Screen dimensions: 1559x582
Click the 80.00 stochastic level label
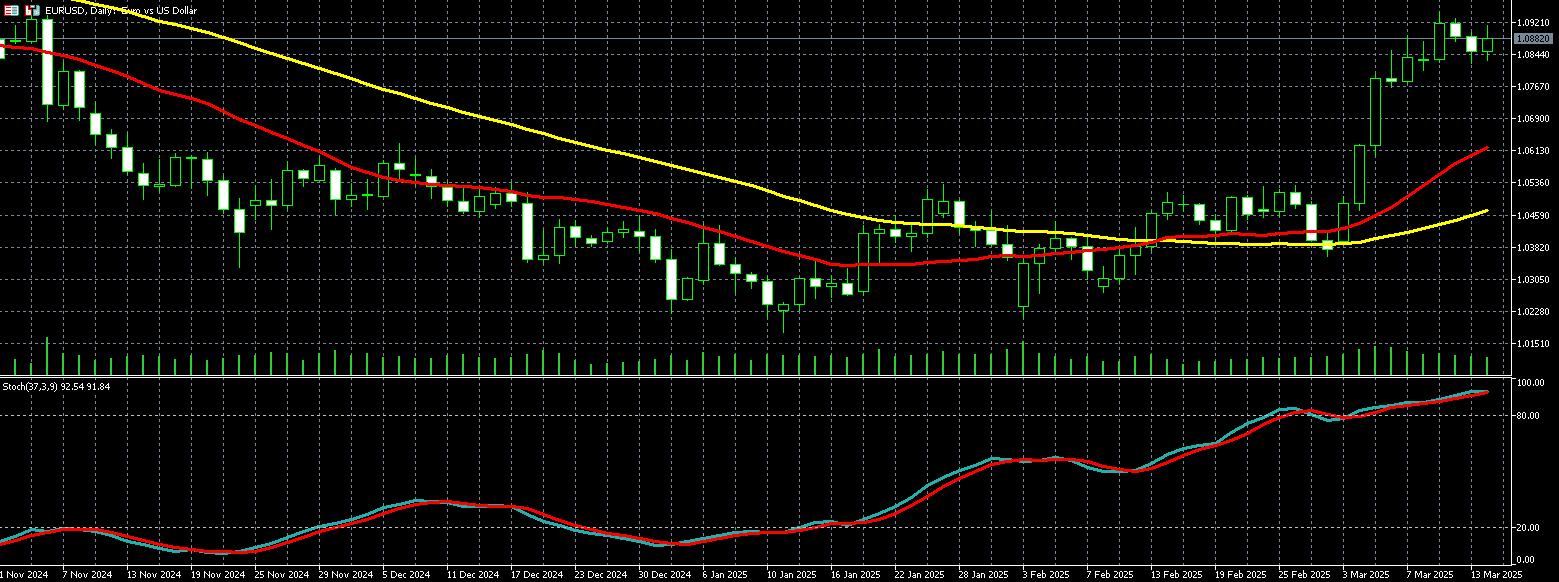click(1529, 415)
